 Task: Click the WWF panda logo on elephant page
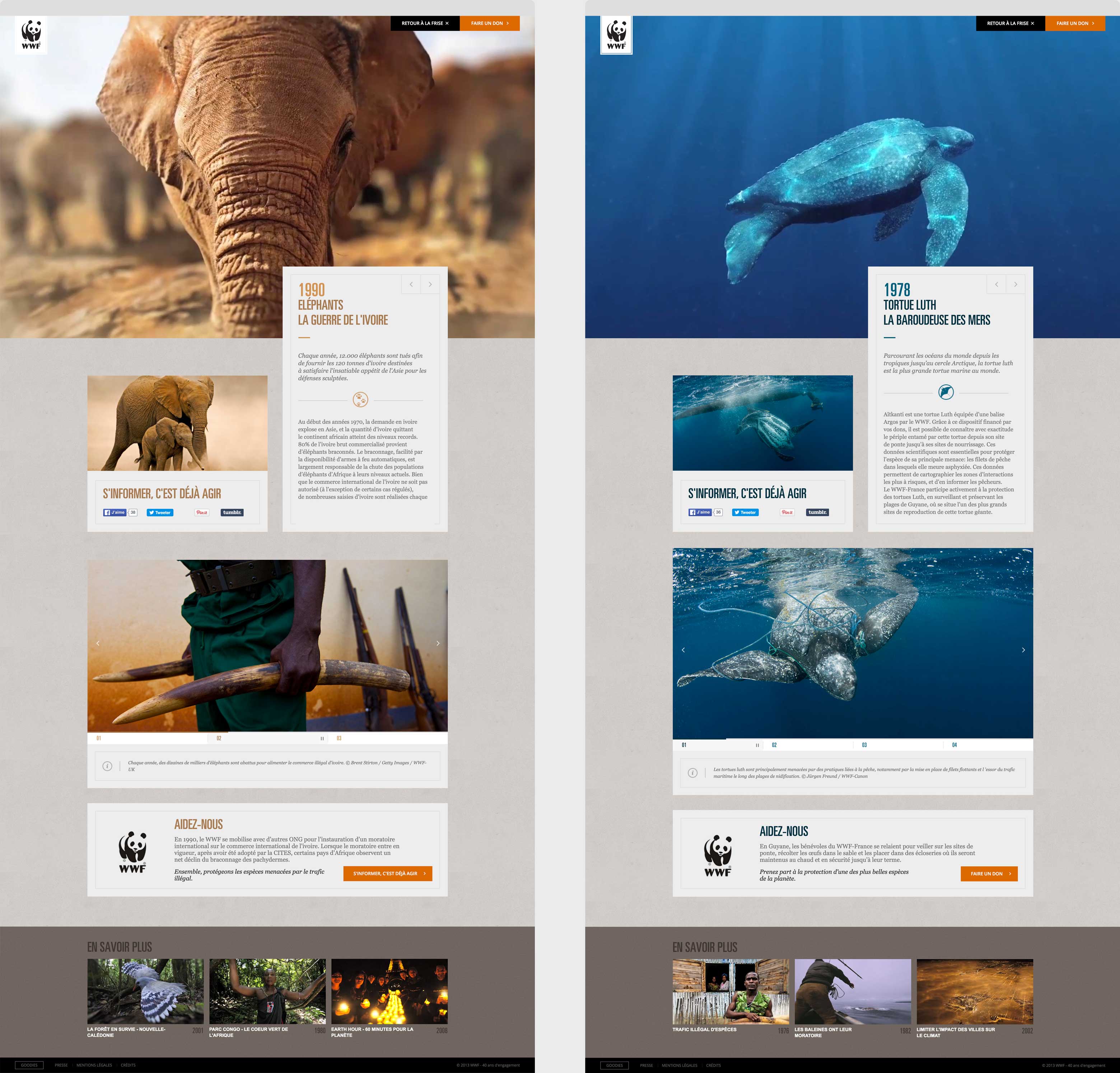coord(31,35)
